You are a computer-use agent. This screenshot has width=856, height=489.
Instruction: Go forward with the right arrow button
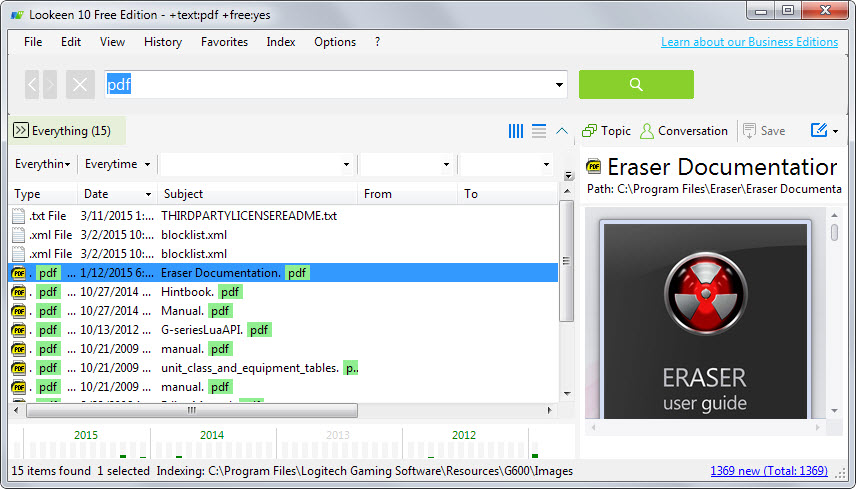pos(50,85)
